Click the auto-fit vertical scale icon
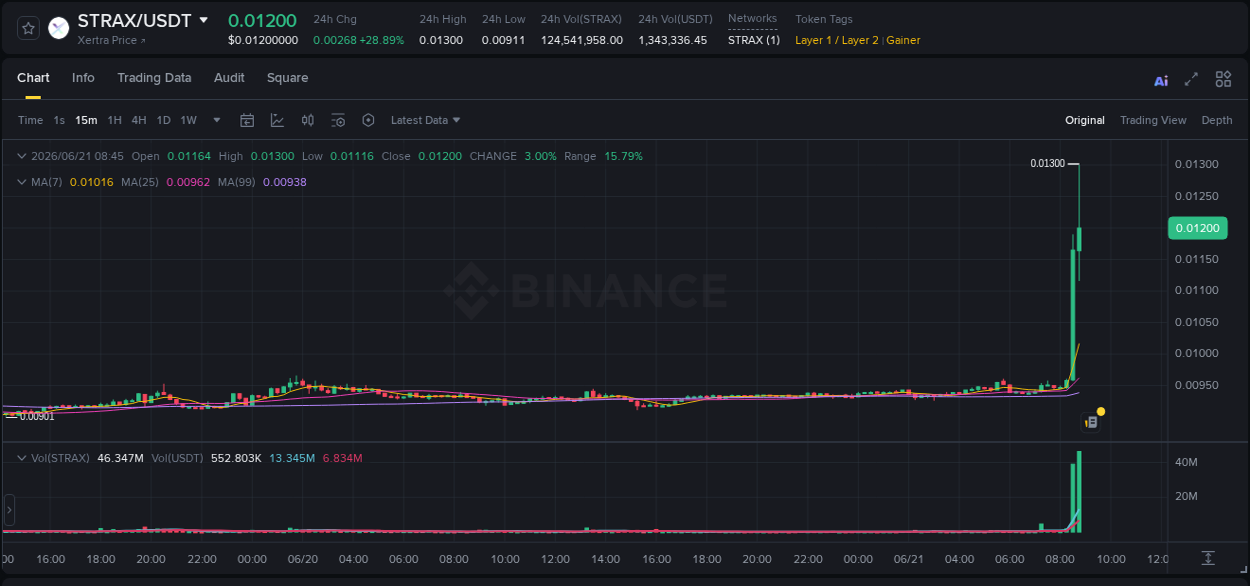This screenshot has width=1250, height=586. coord(1208,558)
